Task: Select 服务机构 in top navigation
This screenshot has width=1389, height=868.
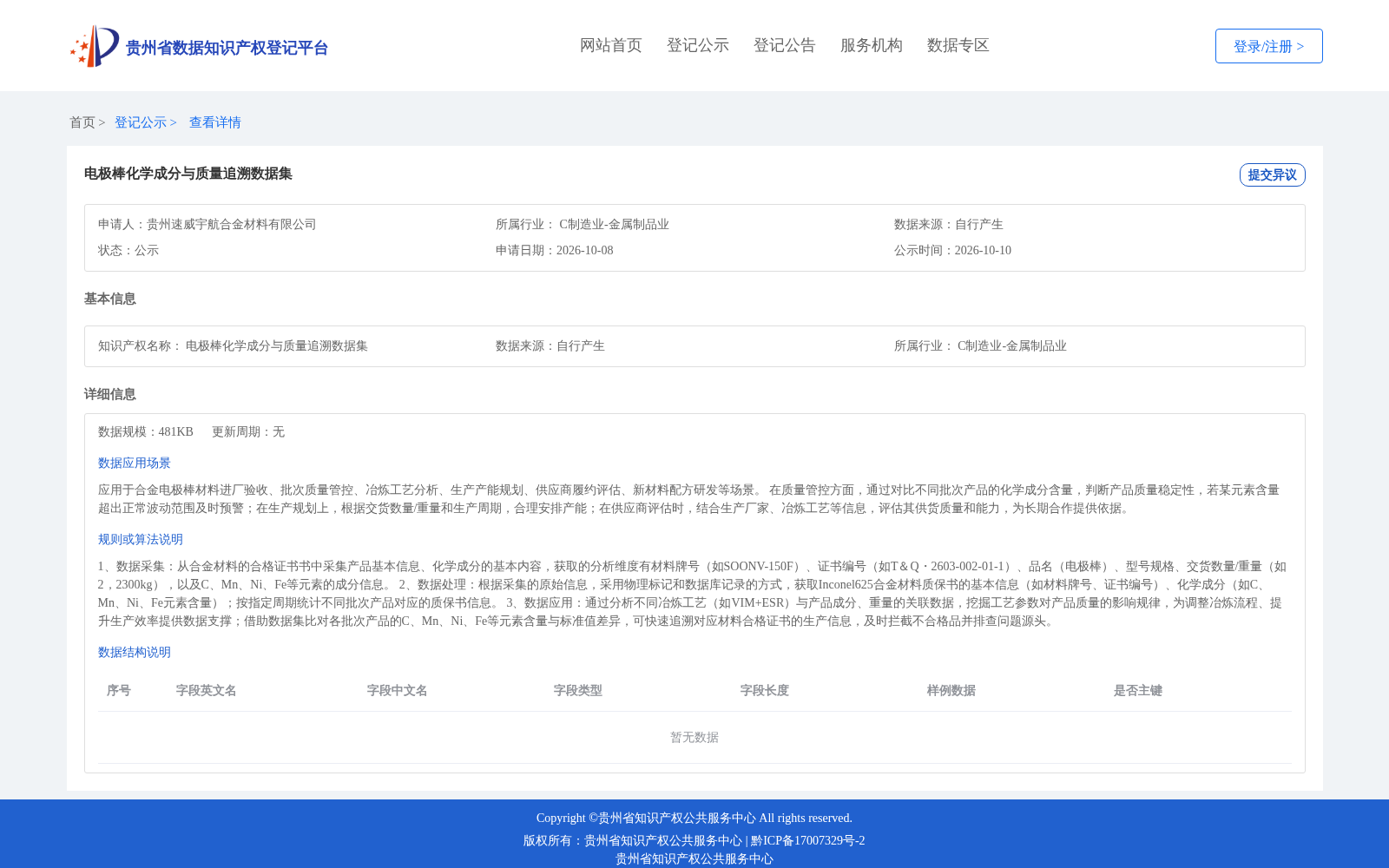Action: click(872, 45)
